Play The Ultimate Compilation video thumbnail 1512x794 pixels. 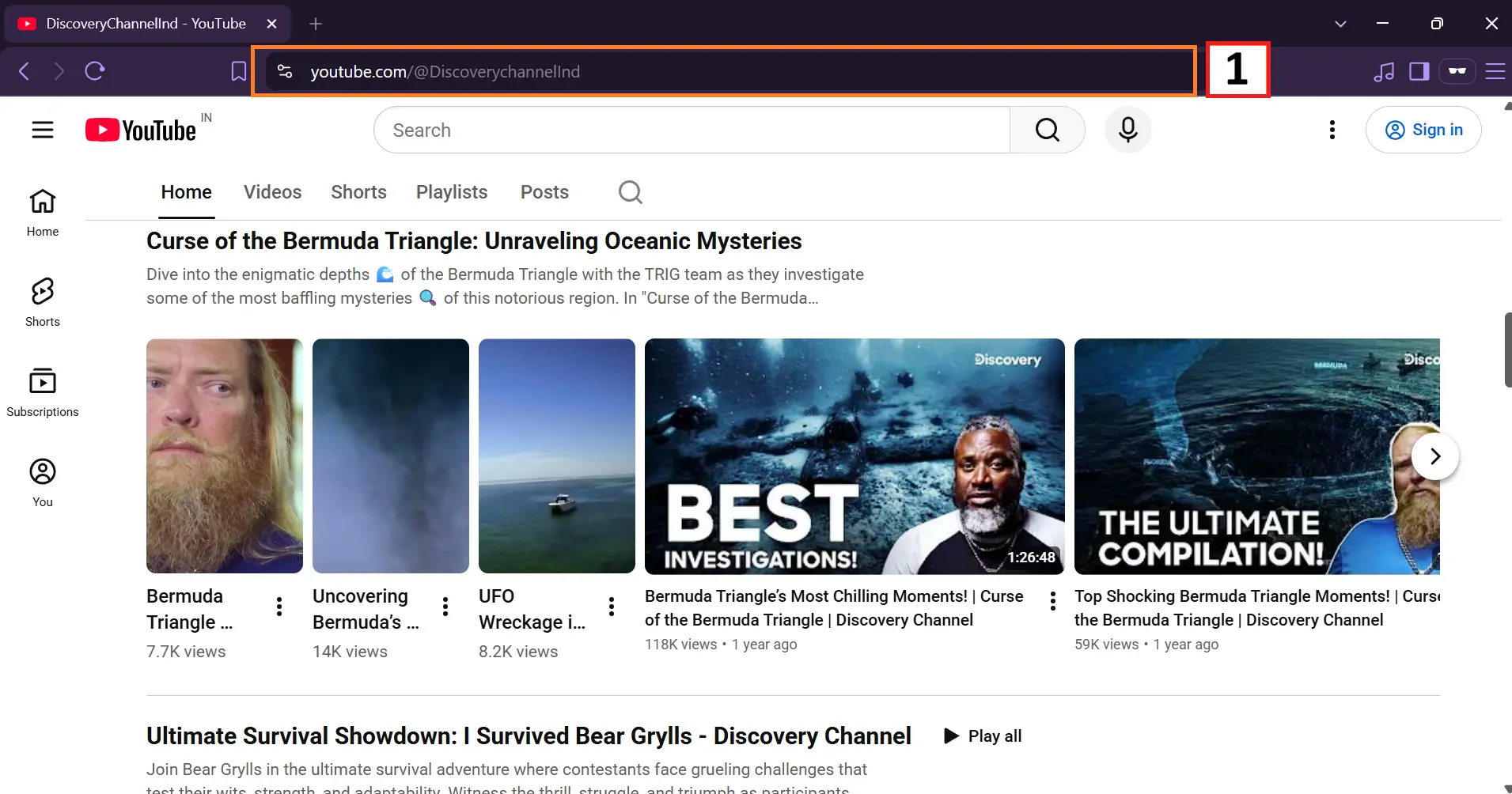(1257, 456)
